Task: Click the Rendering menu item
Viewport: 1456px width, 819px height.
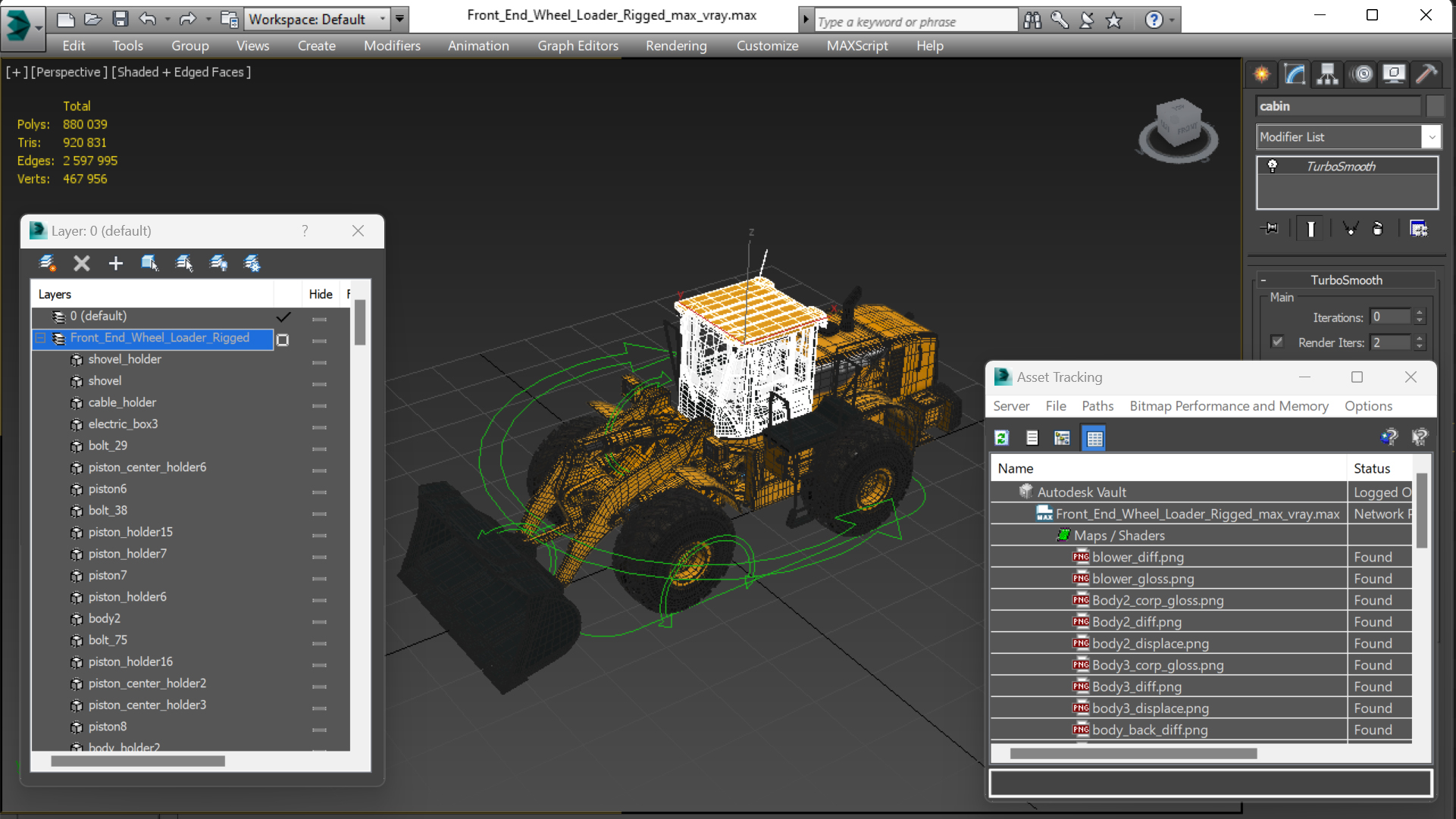Action: click(x=675, y=45)
